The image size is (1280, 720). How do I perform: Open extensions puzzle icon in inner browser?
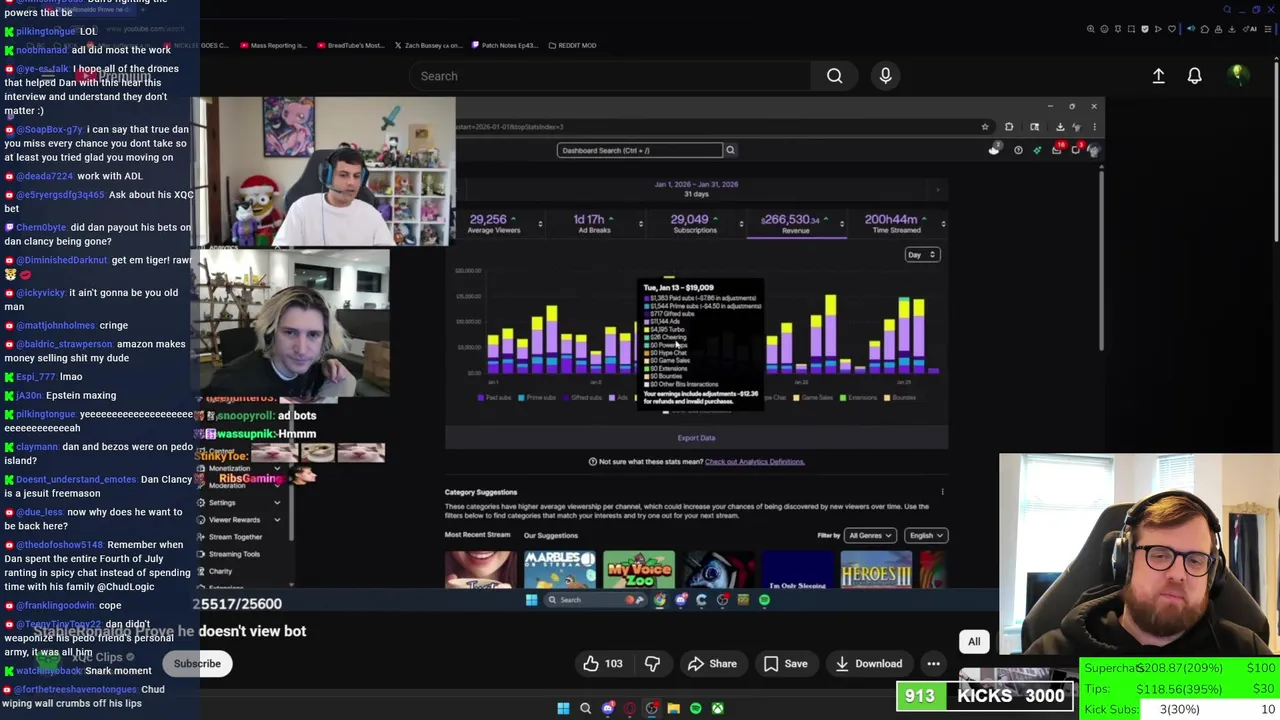[x=1009, y=127]
